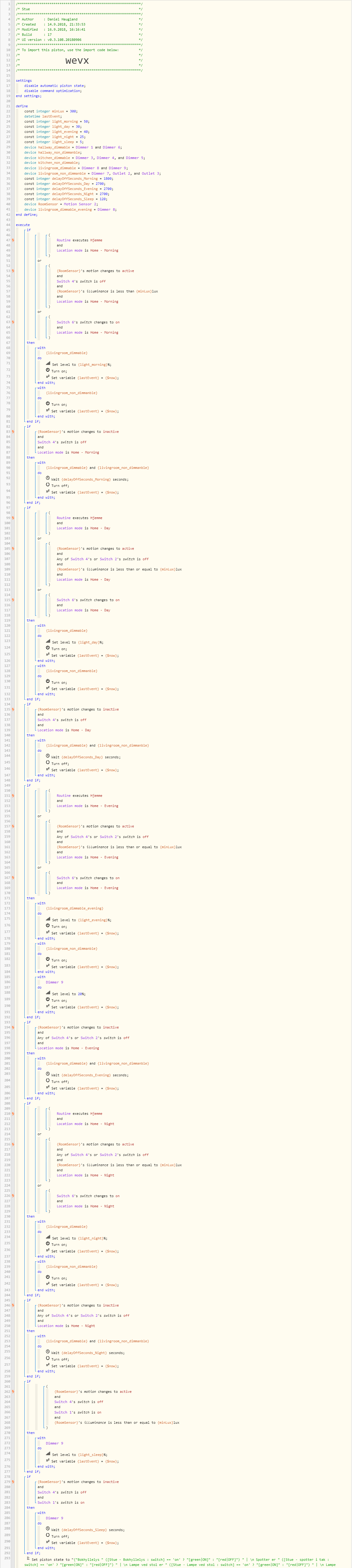Click the lightning event marker on line 262
The image size is (354, 1568).
(x=13, y=1392)
